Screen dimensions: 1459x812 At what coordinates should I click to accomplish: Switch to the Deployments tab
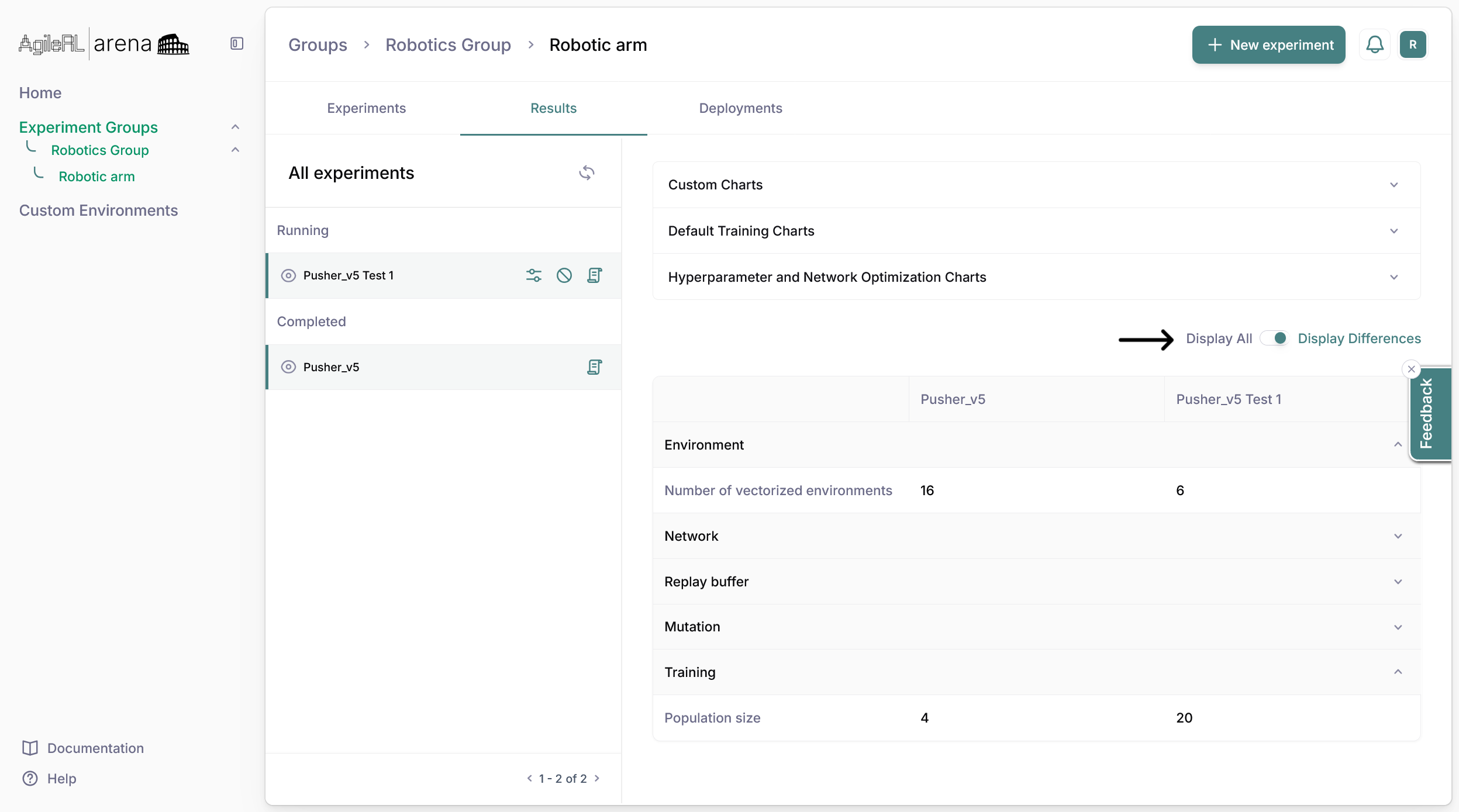[x=740, y=108]
